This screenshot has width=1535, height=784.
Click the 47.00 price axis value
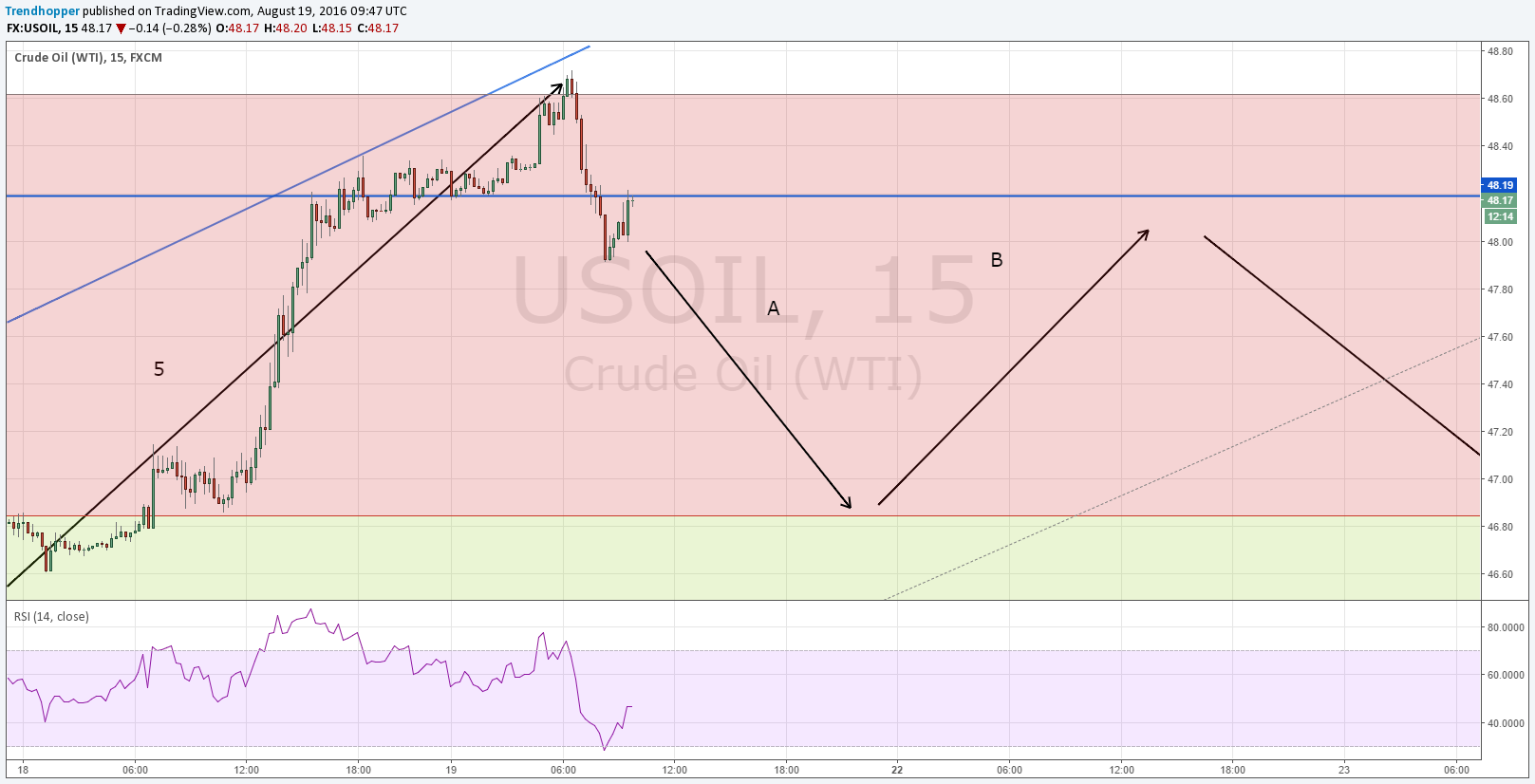tap(1500, 479)
